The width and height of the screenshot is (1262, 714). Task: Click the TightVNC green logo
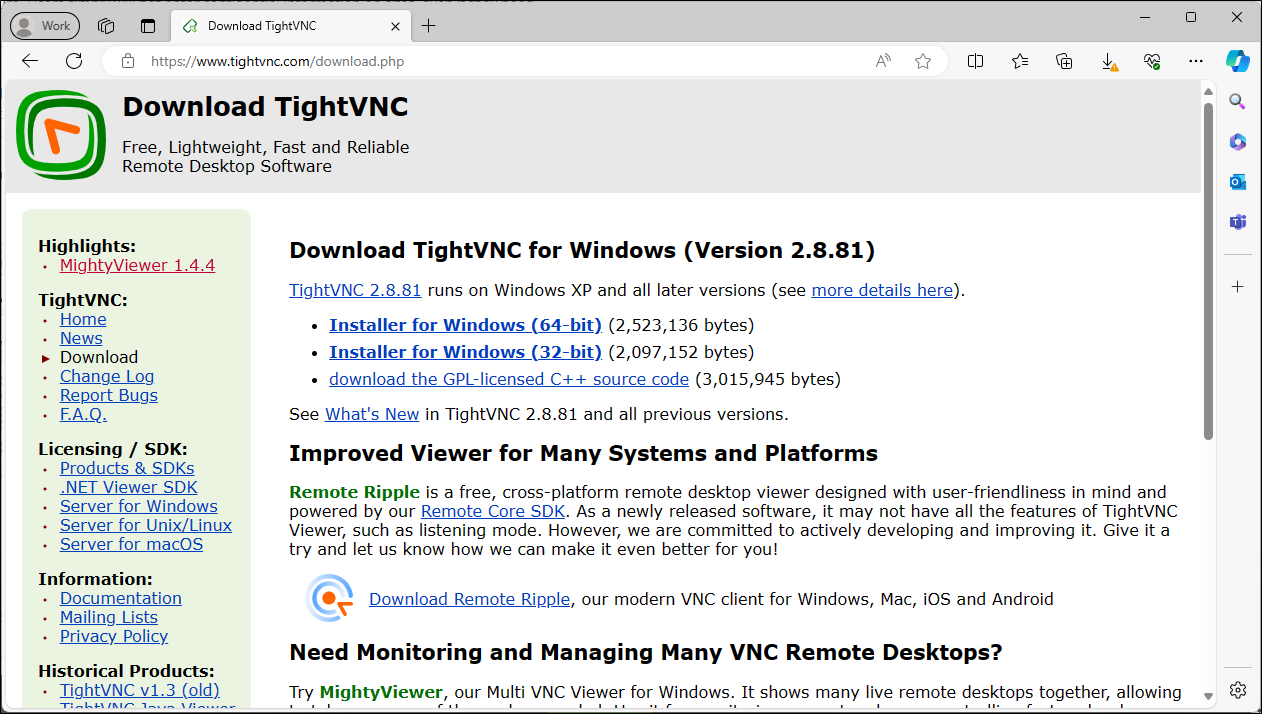point(61,135)
